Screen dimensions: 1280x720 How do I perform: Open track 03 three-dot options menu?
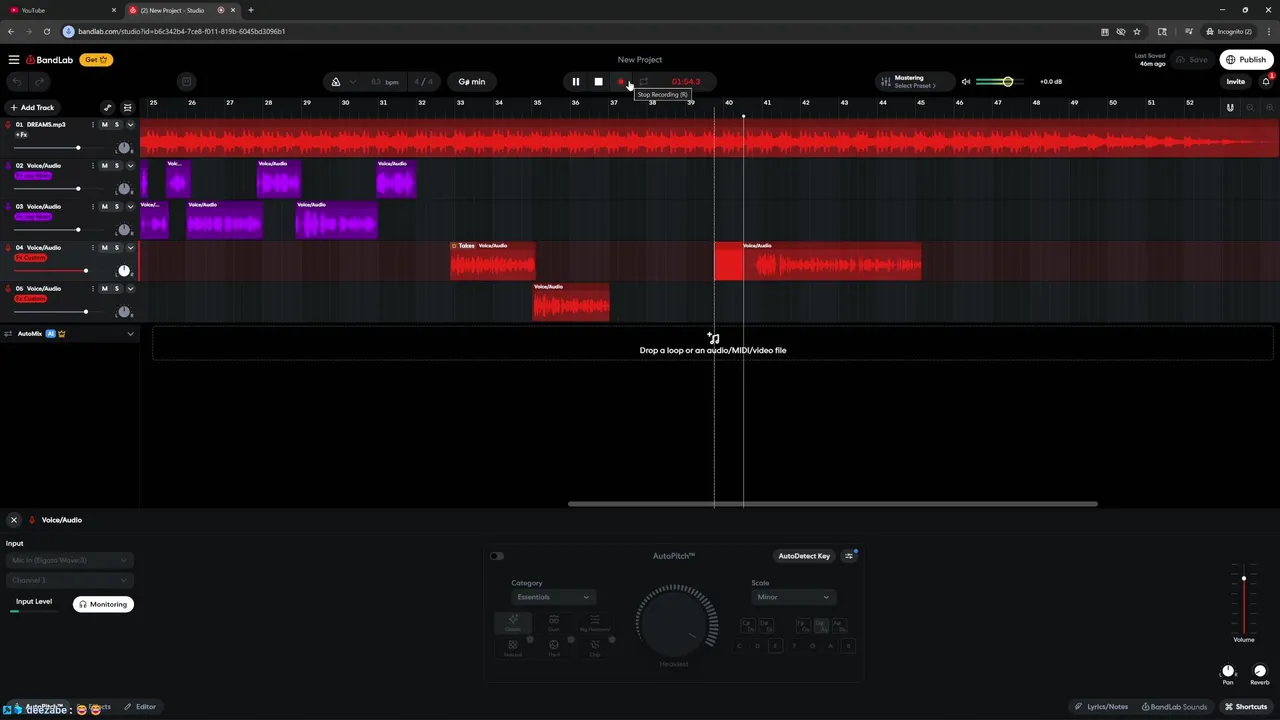92,207
